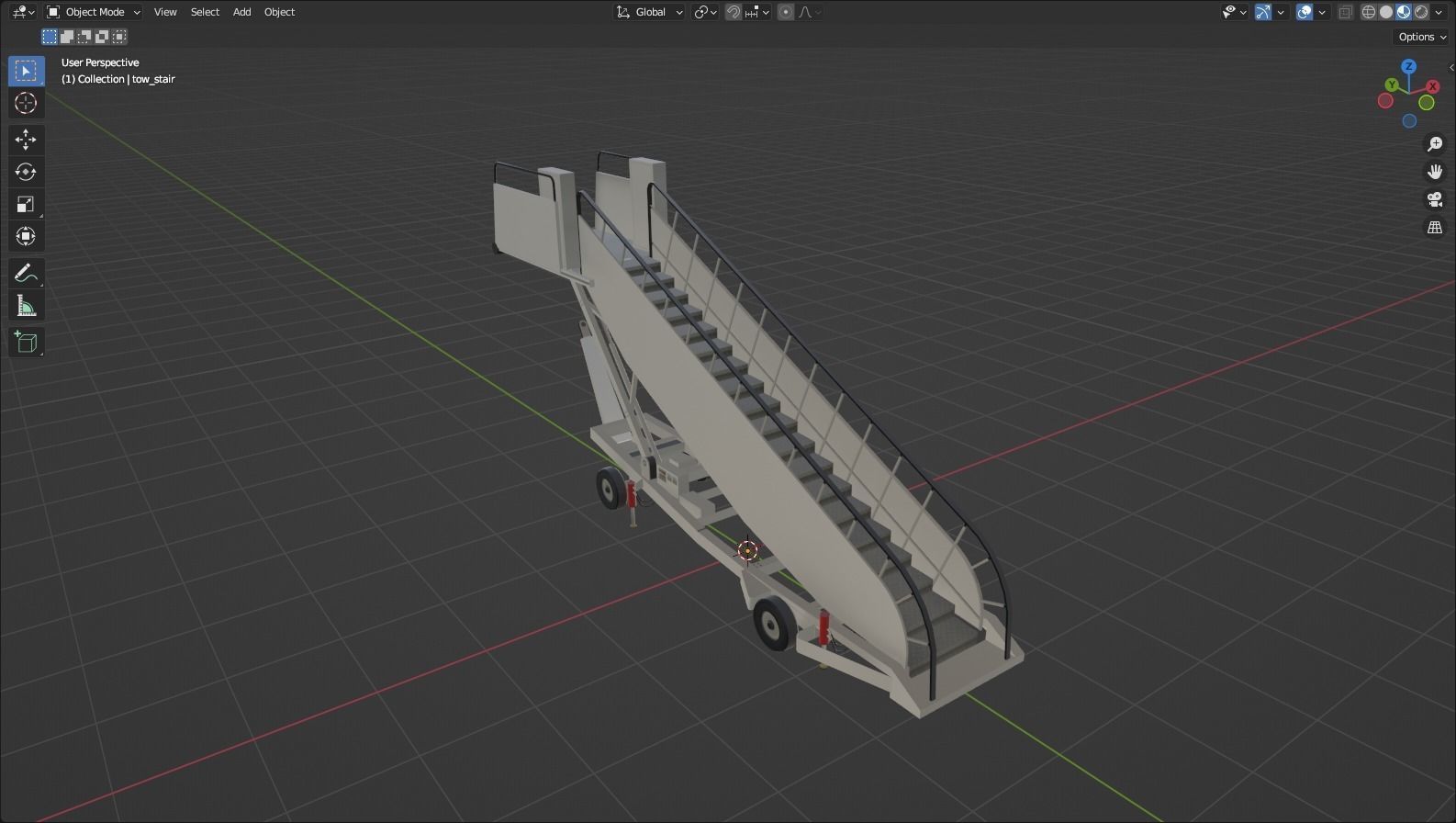1456x823 pixels.
Task: Select the Add Cube tool
Action: pos(26,343)
